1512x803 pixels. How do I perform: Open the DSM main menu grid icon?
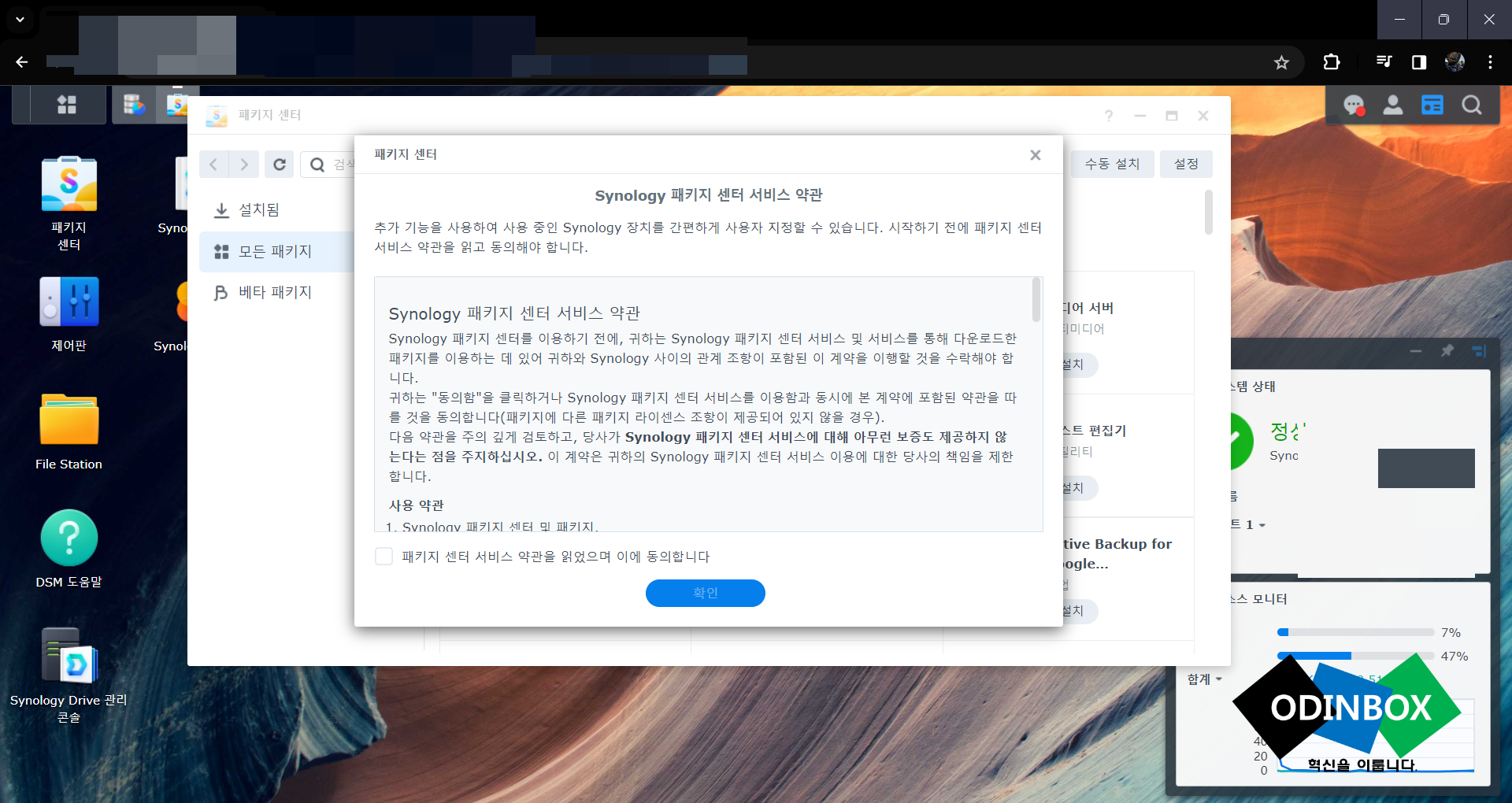[67, 105]
